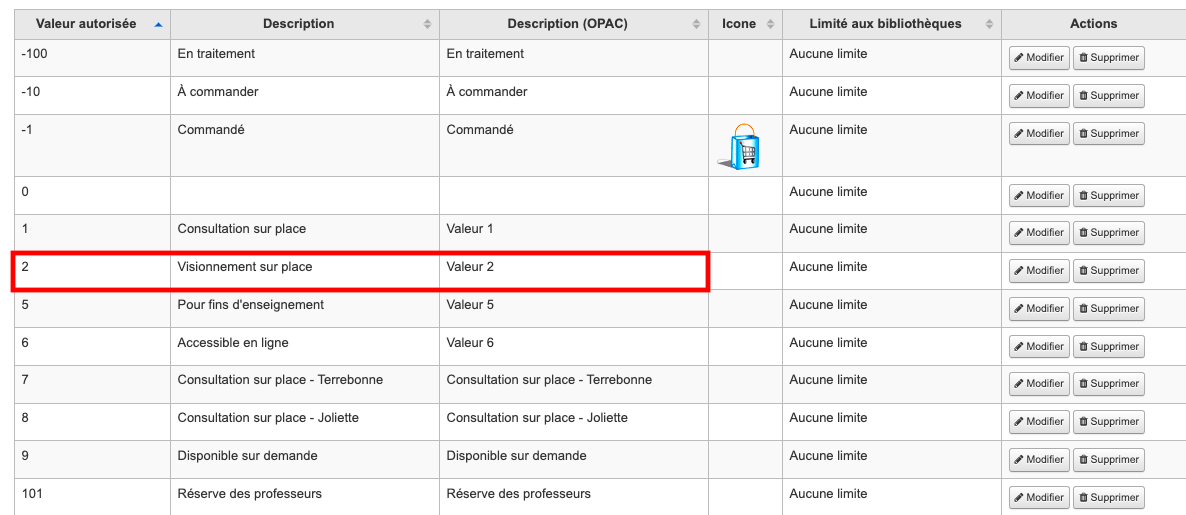Click the shopping cart icon for Commandé
The height and width of the screenshot is (515, 1186).
click(738, 147)
